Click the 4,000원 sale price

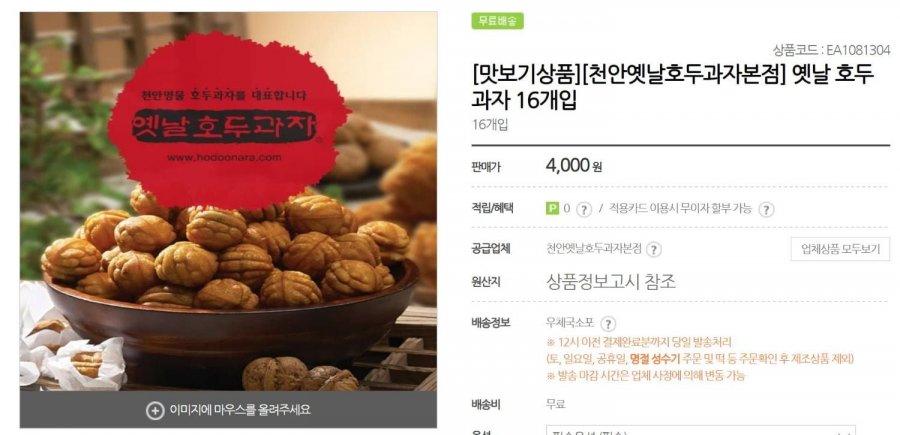point(573,166)
